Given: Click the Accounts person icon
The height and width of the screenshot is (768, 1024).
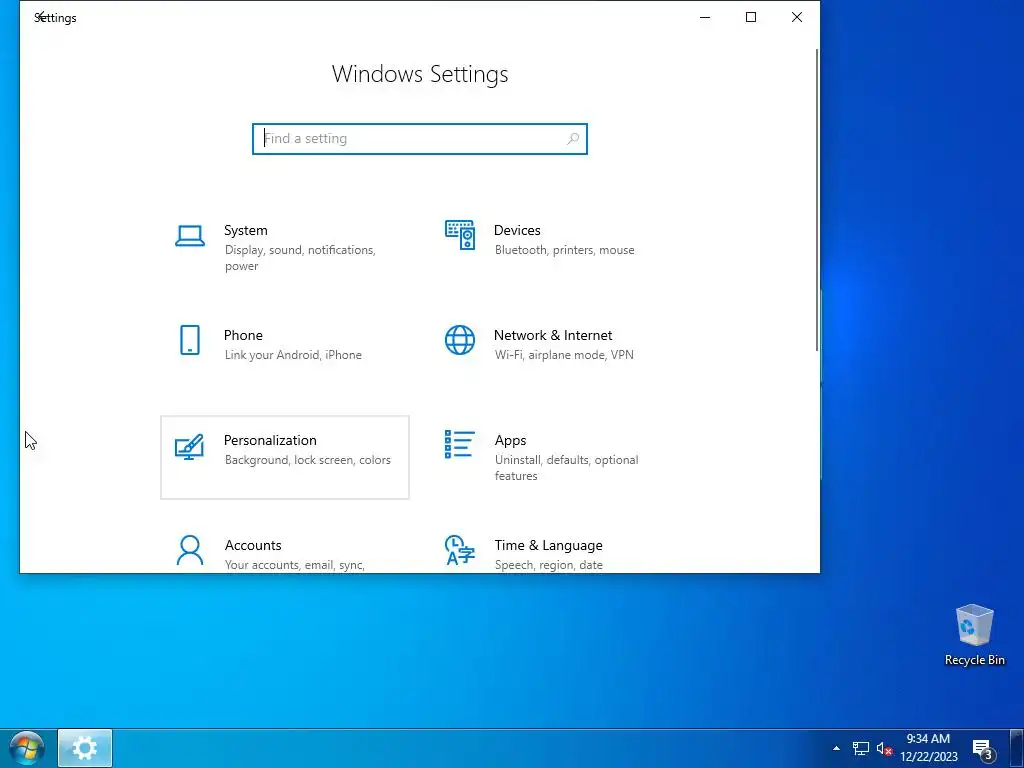Looking at the screenshot, I should tap(190, 551).
